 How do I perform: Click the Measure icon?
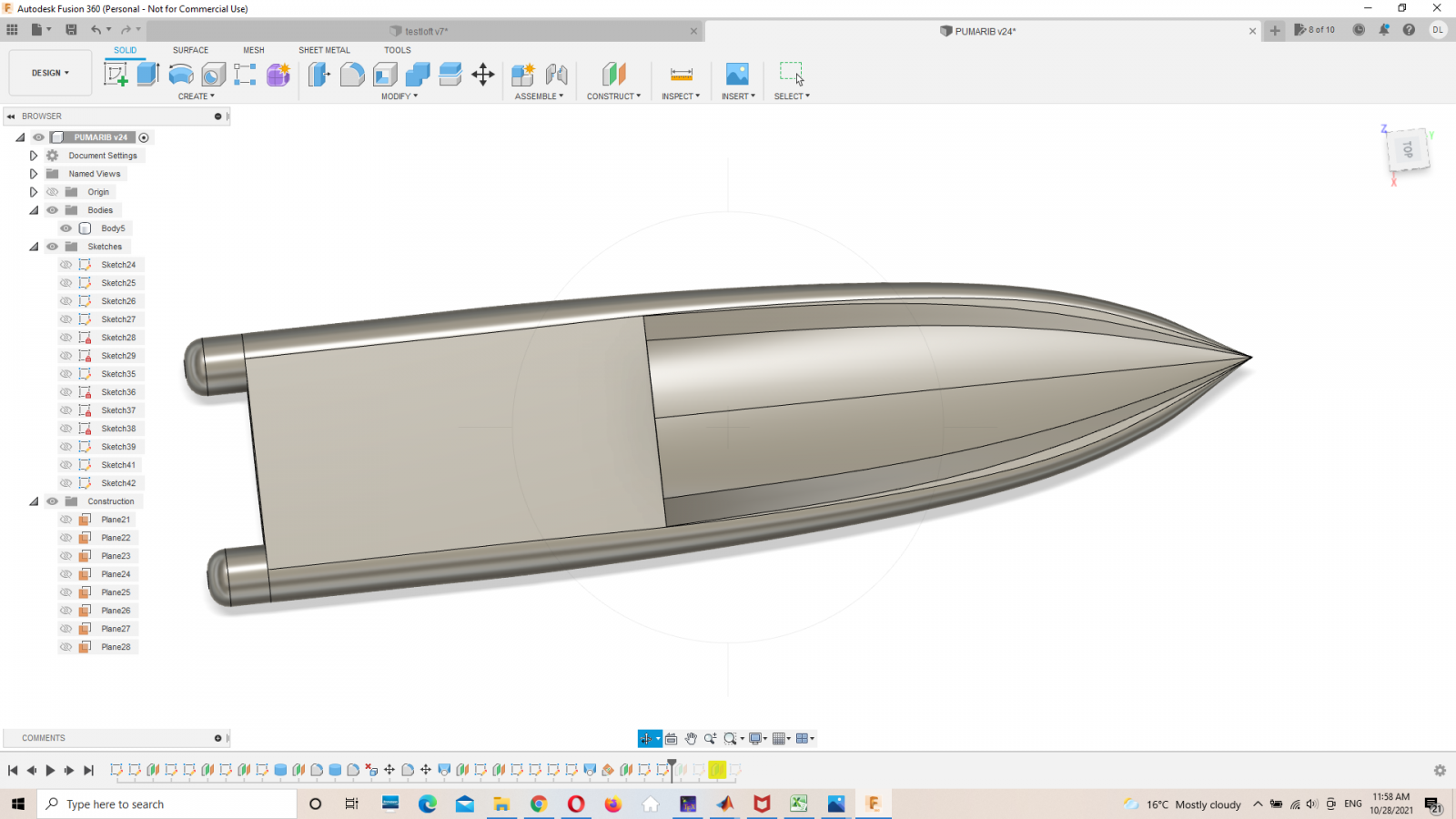(x=682, y=75)
